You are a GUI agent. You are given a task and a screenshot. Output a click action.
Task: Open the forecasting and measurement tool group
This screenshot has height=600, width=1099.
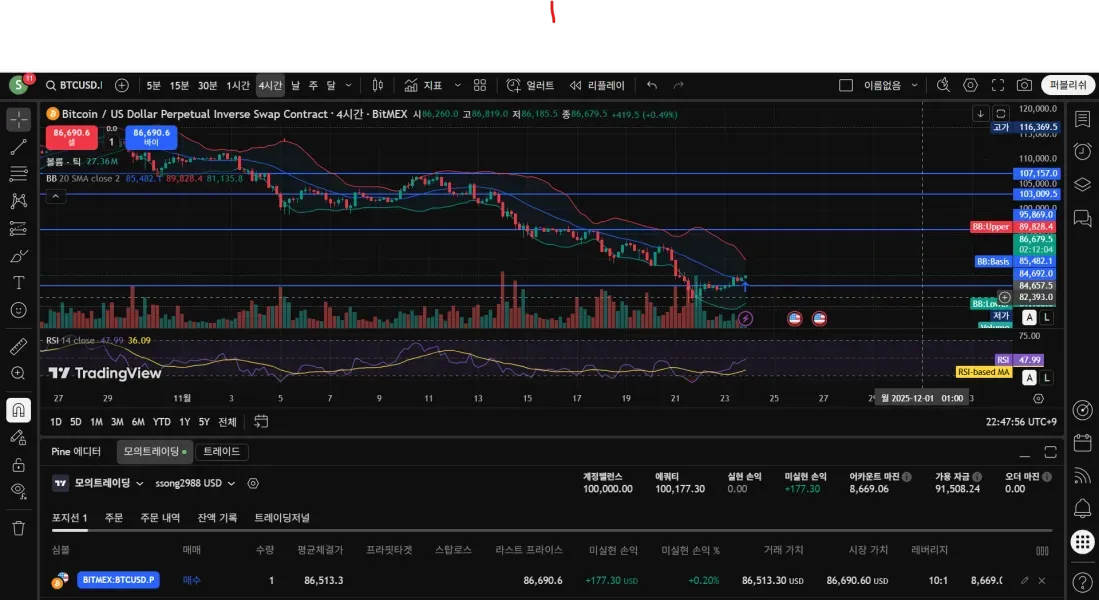click(x=19, y=229)
